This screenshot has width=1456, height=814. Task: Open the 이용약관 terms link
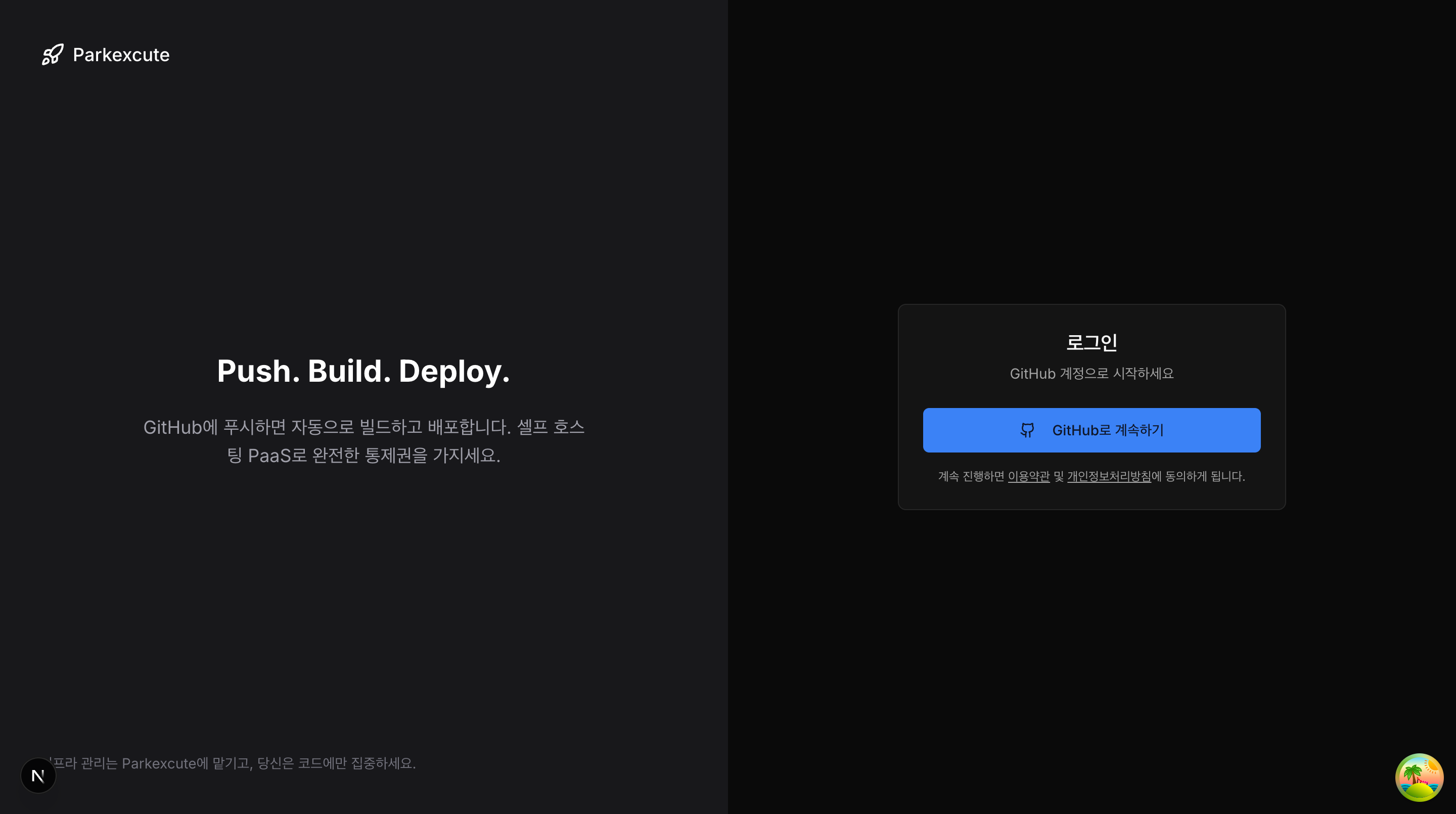point(1028,477)
